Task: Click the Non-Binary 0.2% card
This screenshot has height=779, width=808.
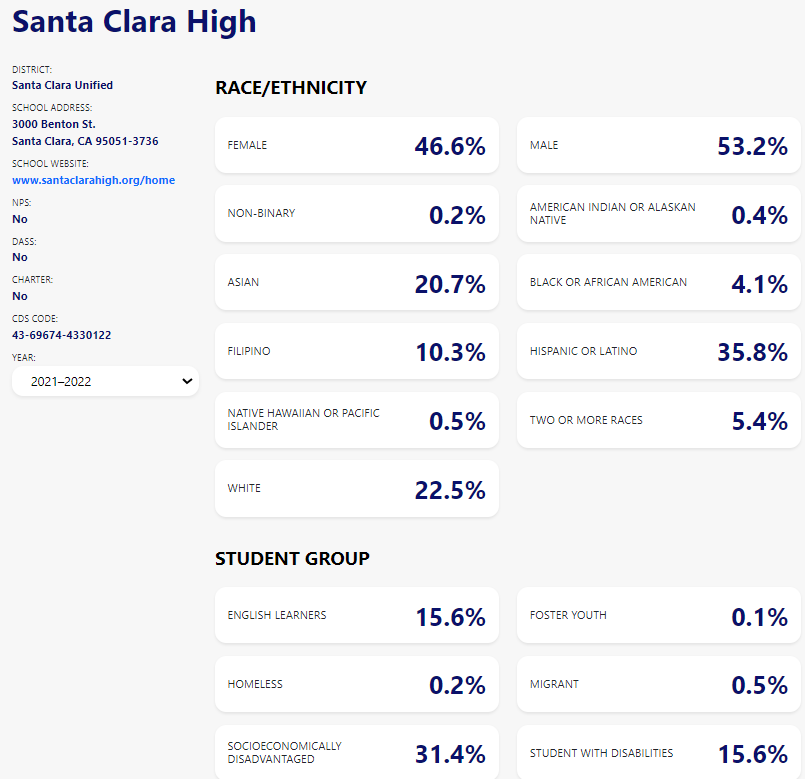Action: pyautogui.click(x=356, y=214)
